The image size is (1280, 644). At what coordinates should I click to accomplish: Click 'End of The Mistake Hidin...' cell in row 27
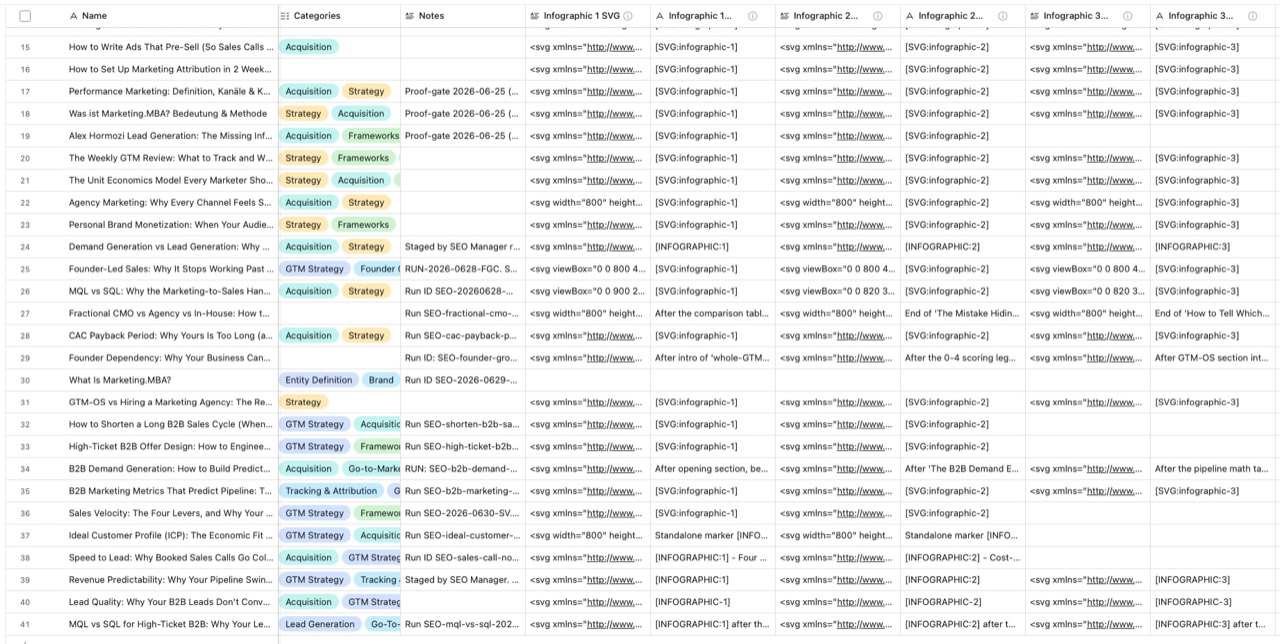click(963, 313)
